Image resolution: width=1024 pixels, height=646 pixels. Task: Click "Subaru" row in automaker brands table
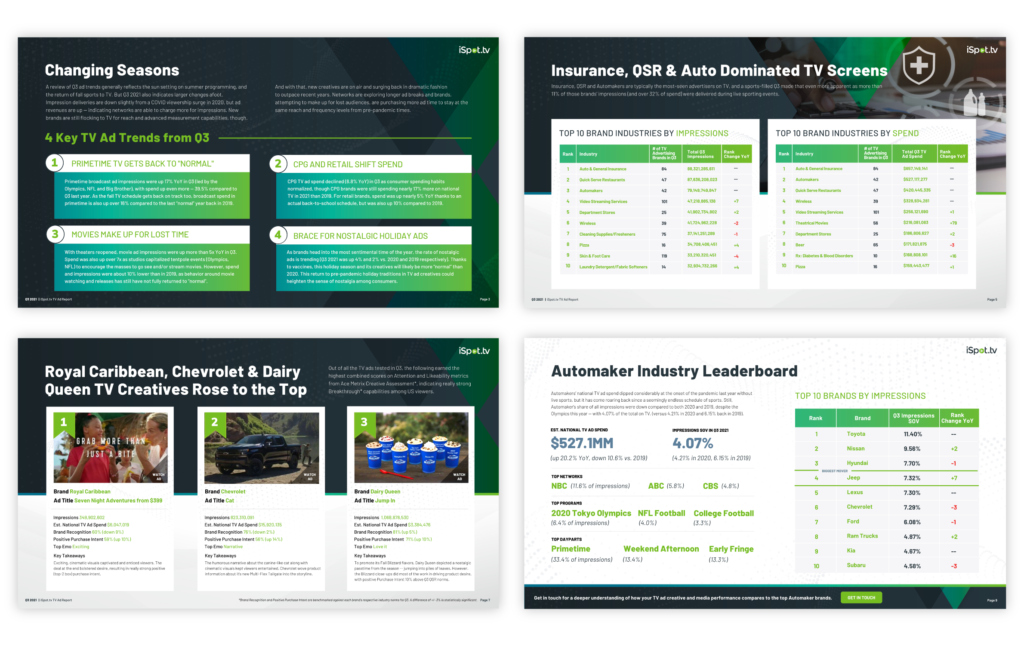point(886,566)
